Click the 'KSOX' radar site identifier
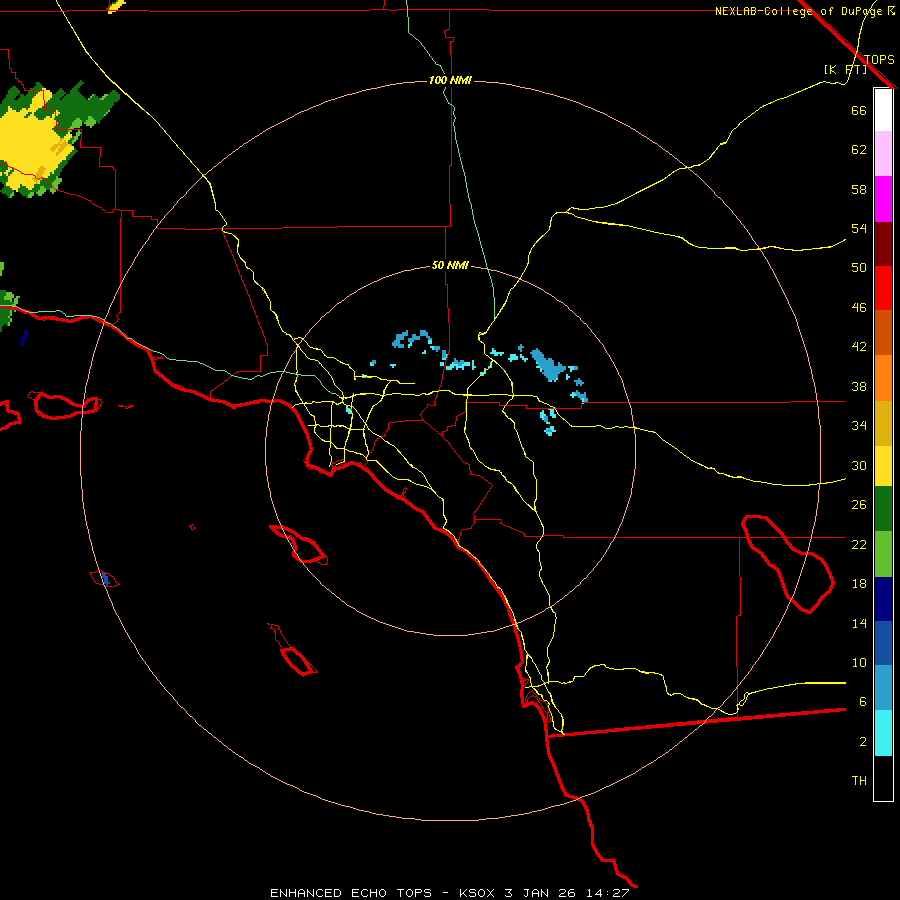 click(476, 893)
